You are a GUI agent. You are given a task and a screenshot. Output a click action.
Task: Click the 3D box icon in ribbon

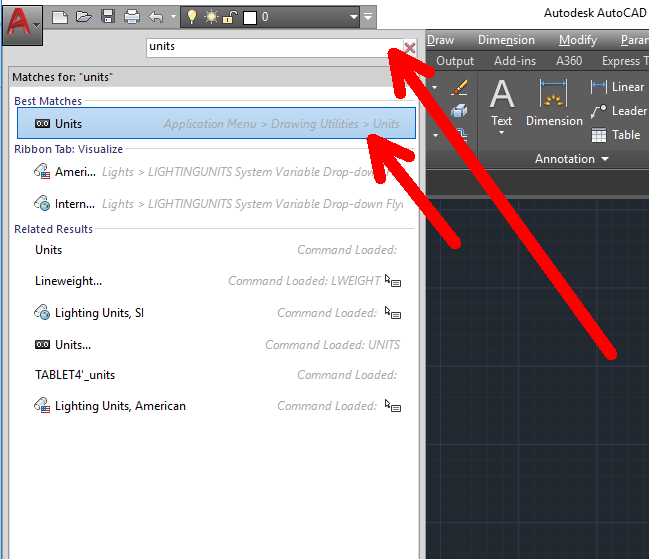coord(459,111)
